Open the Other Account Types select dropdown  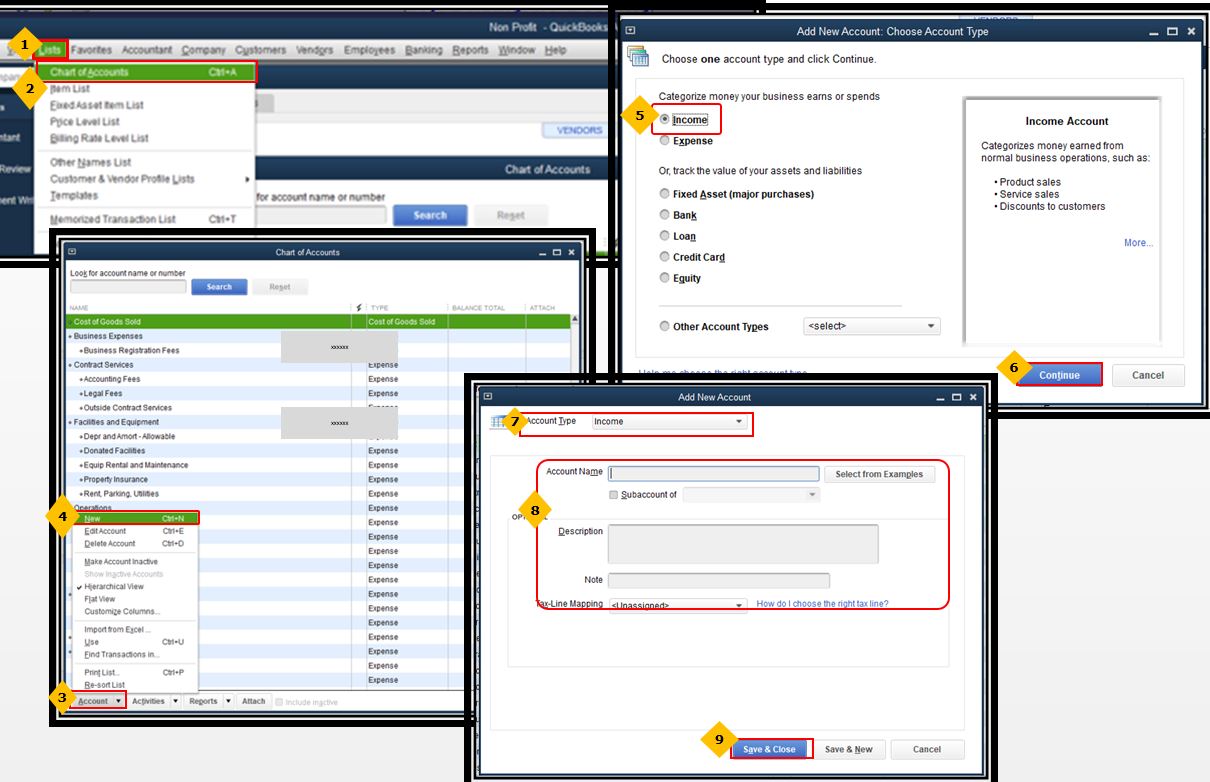point(872,326)
